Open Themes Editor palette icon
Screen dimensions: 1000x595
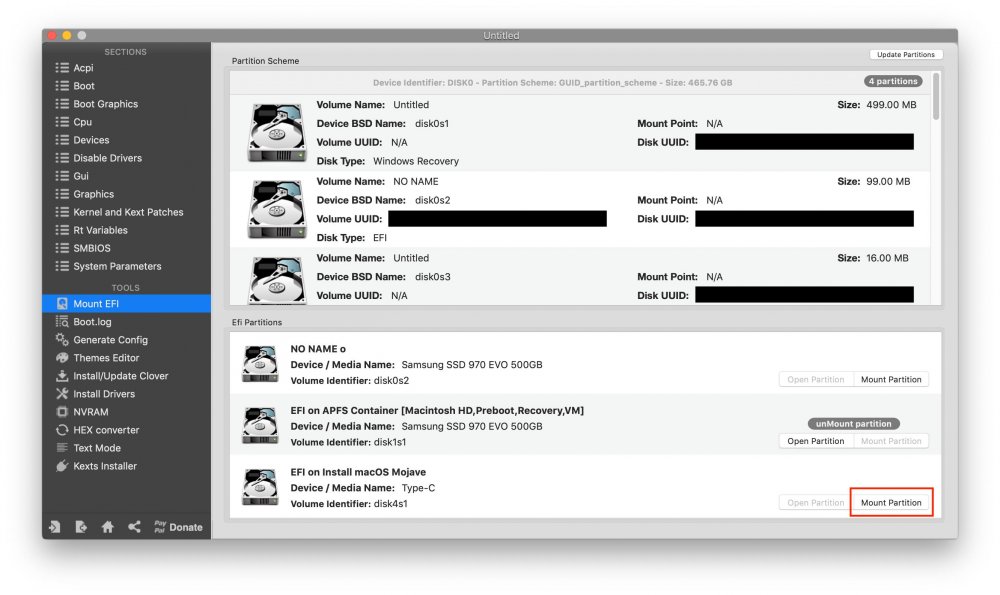pos(62,358)
